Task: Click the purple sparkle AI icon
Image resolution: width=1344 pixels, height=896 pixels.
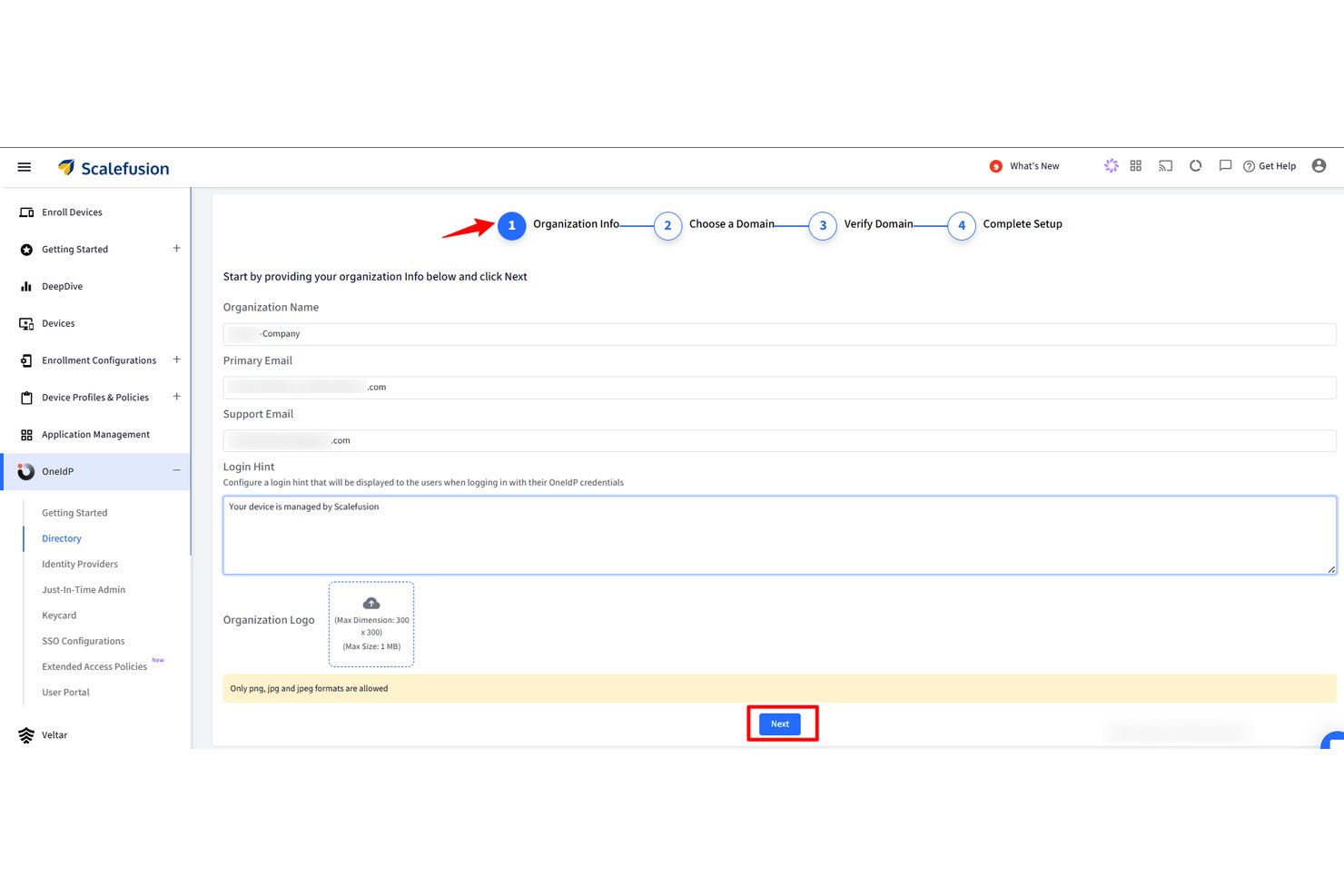Action: click(x=1111, y=166)
